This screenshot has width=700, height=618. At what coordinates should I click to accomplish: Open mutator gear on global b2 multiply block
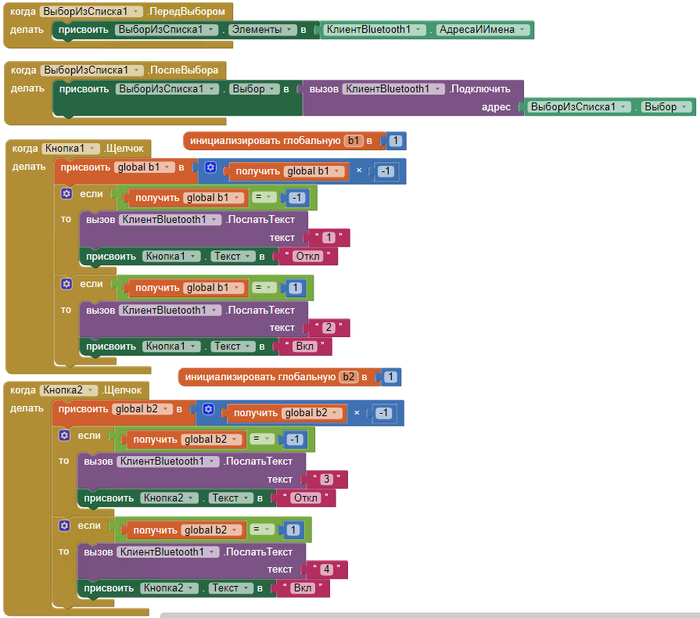(x=208, y=409)
